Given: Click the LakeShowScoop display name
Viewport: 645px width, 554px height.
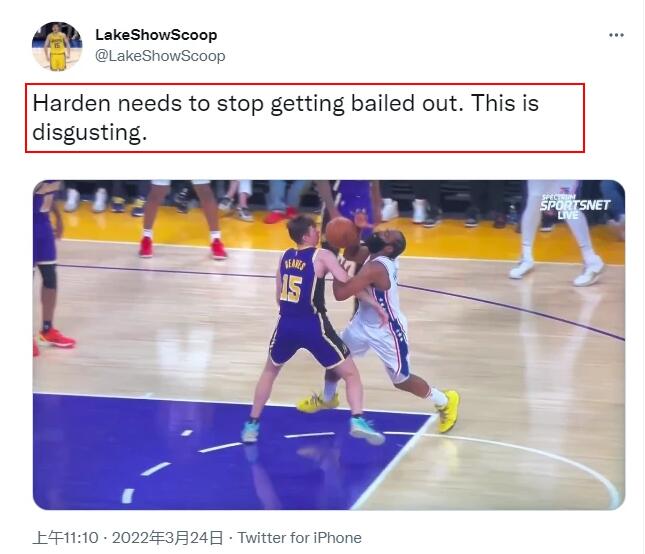Looking at the screenshot, I should click(156, 35).
